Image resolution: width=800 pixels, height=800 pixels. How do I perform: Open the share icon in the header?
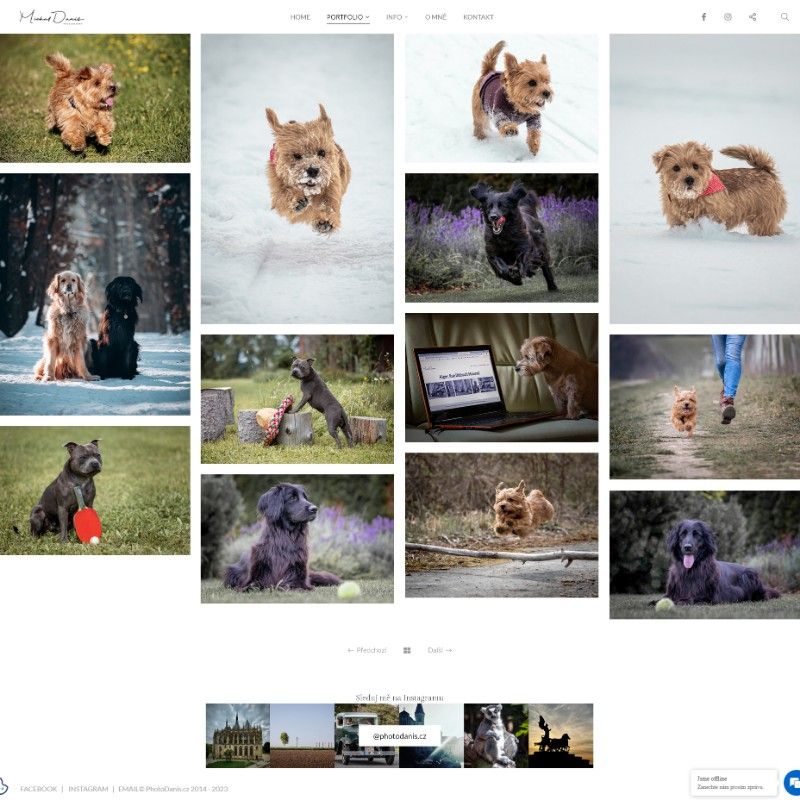pyautogui.click(x=750, y=16)
